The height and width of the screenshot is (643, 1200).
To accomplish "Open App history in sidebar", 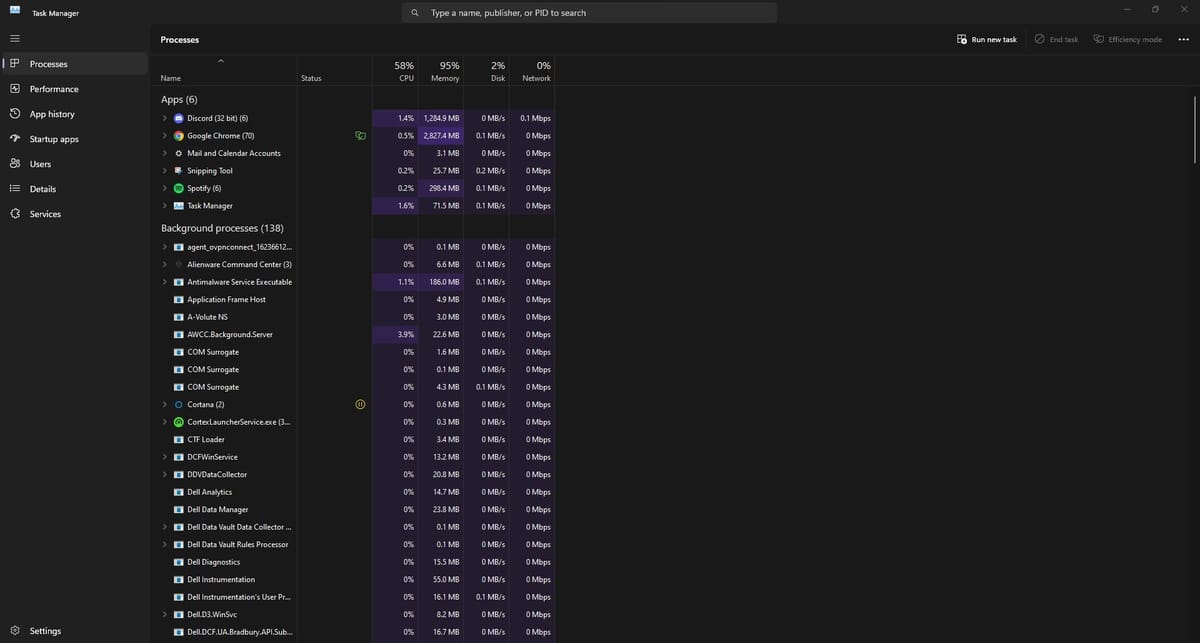I will point(51,114).
